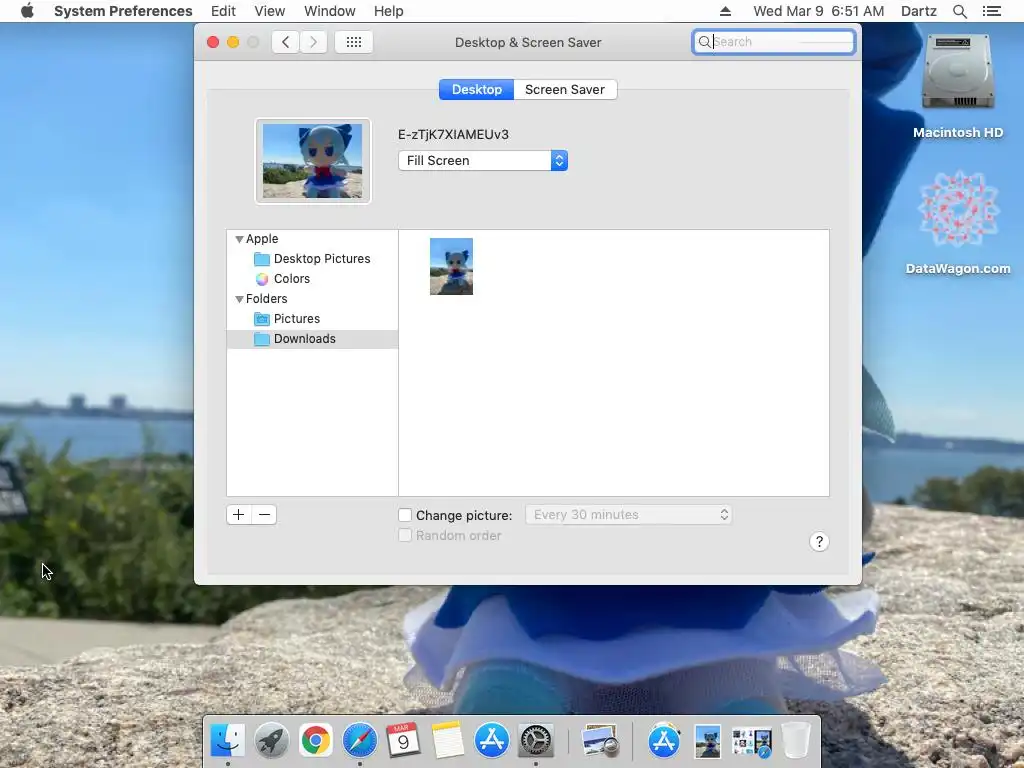Open Safari from the Dock
Screen dimensions: 1024x768
coord(360,741)
